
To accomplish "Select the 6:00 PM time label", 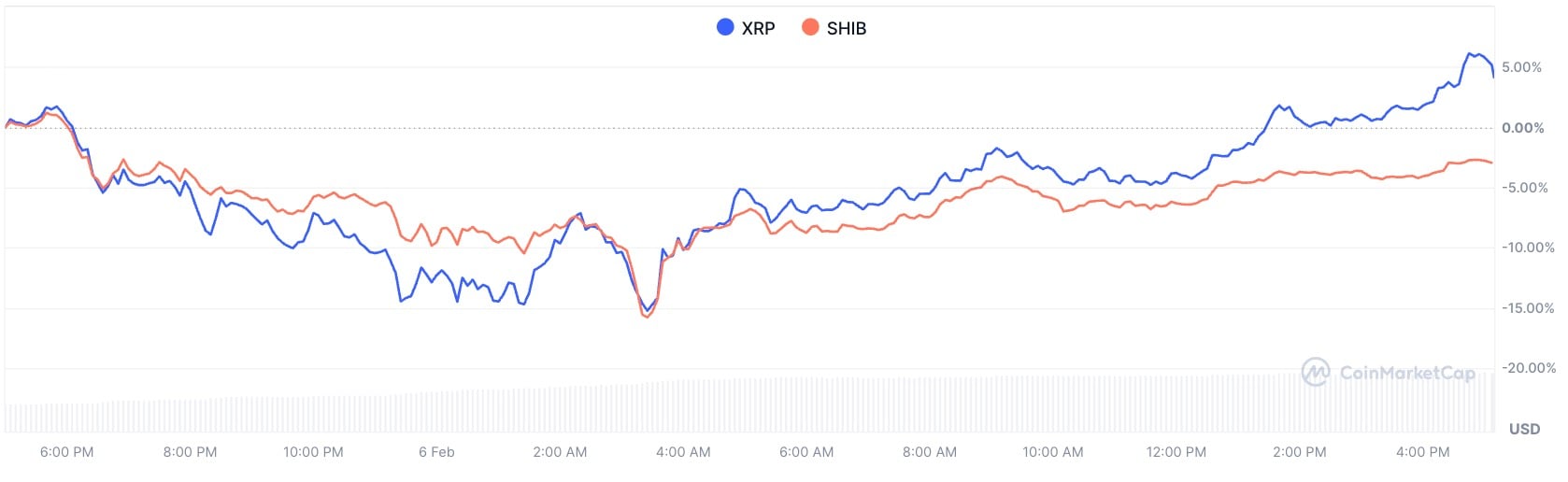I will tap(67, 452).
